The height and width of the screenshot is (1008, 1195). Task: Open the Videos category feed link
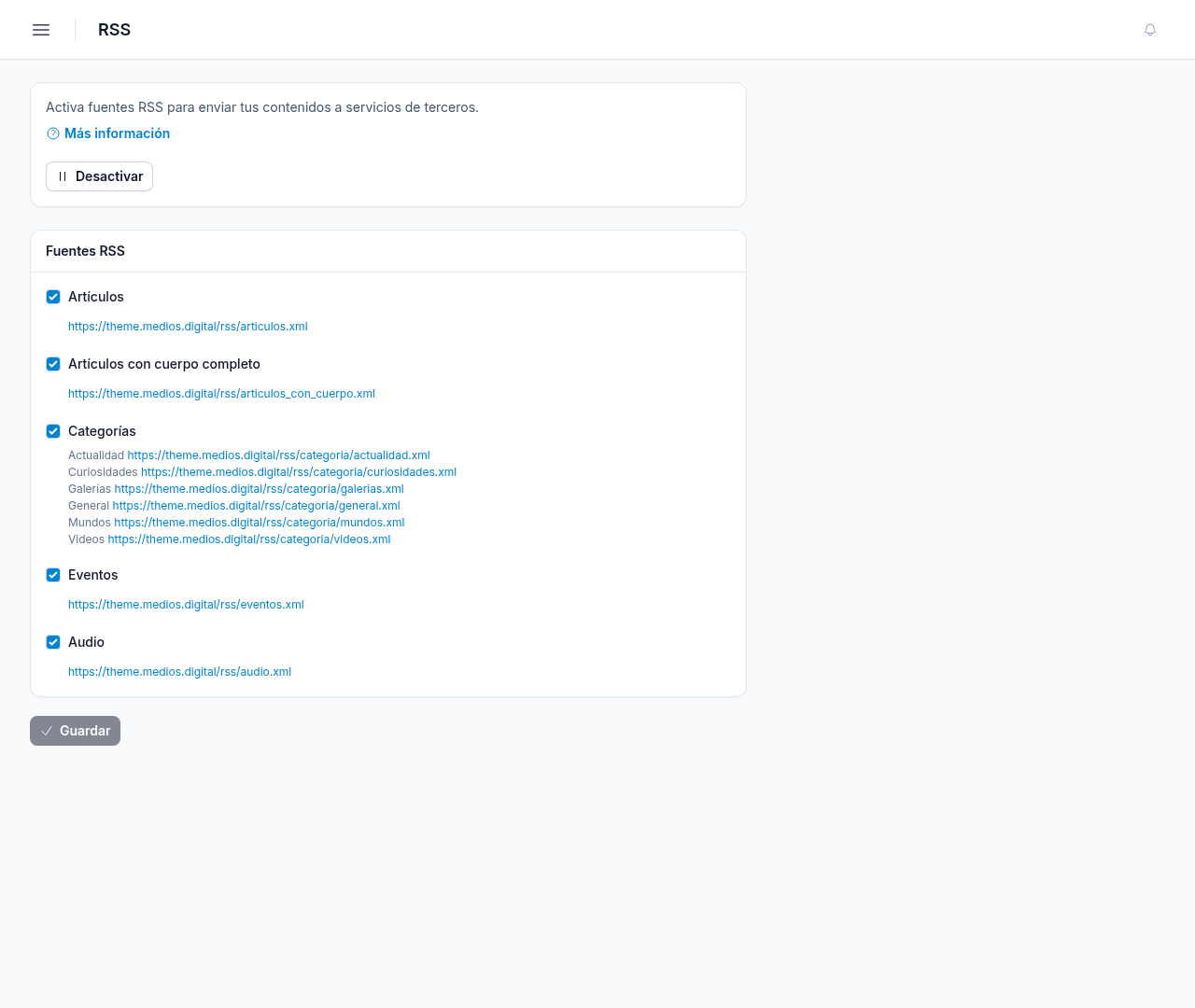pos(249,539)
